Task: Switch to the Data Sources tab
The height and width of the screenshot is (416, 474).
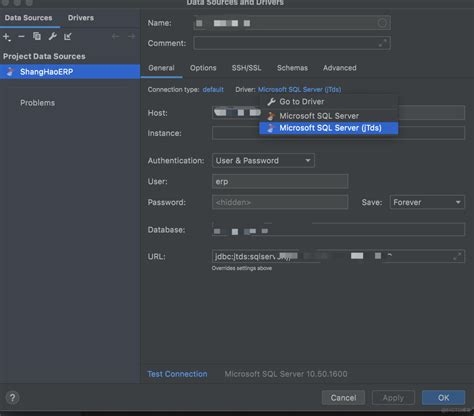Action: pyautogui.click(x=28, y=18)
